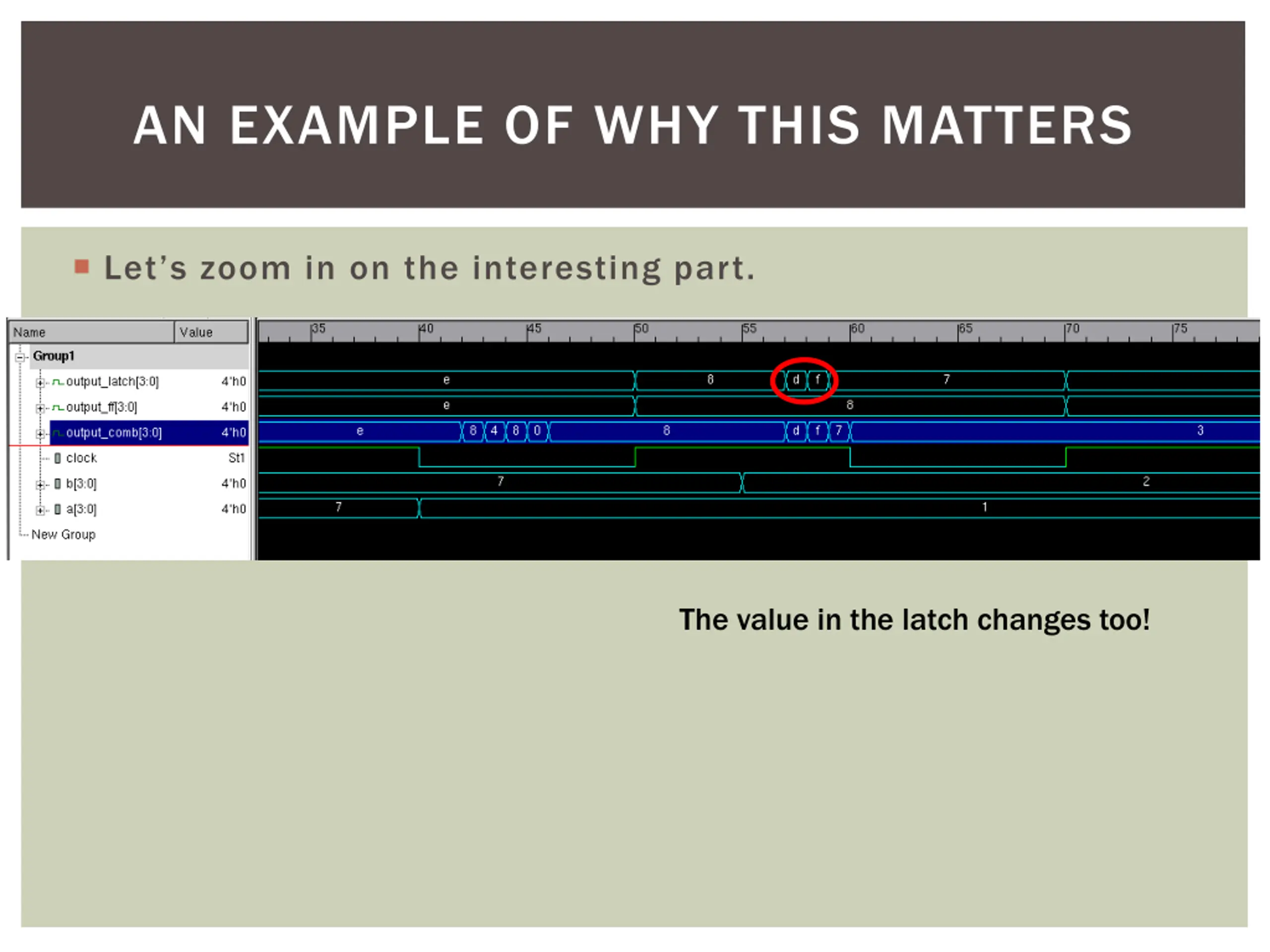The width and height of the screenshot is (1270, 952).
Task: Expand the output_ff[3:0] signal
Action: (40, 409)
